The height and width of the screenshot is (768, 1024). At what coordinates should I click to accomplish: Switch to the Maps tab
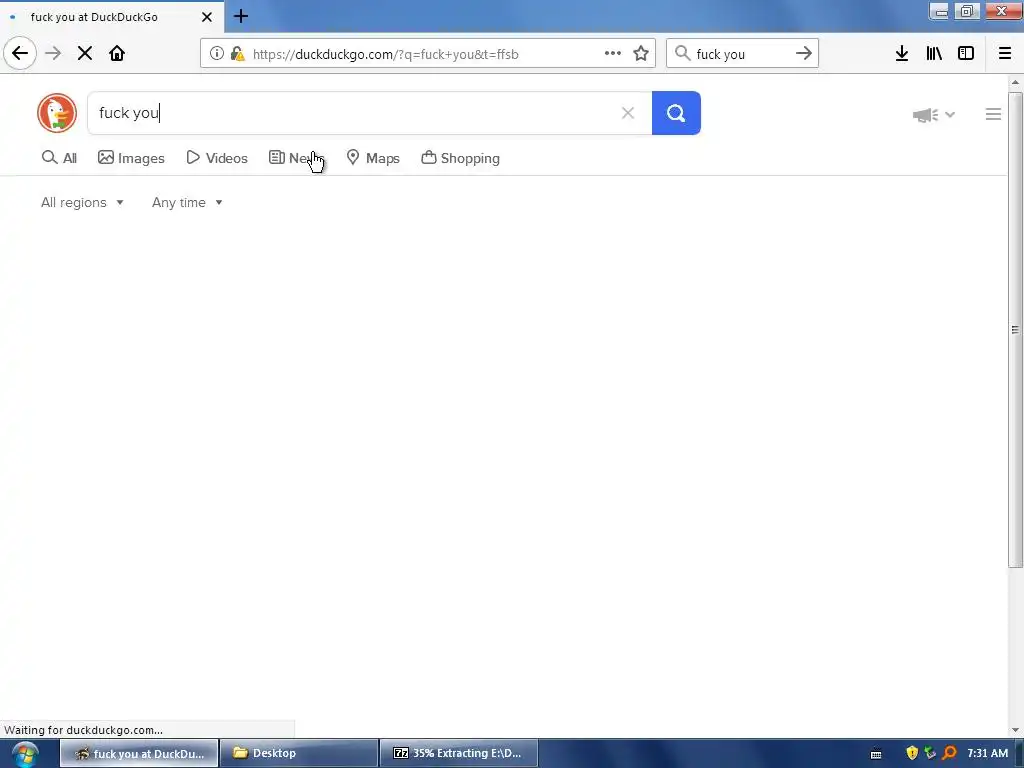pyautogui.click(x=373, y=158)
